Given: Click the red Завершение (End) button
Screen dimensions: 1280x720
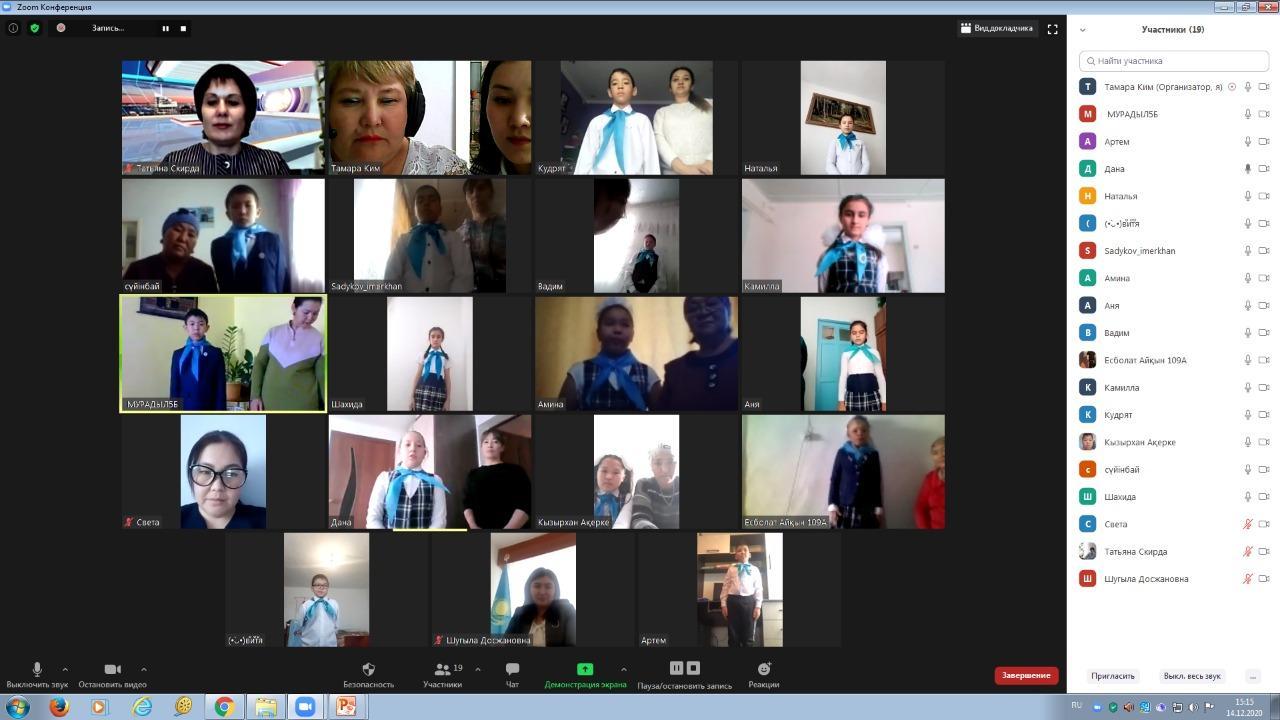Looking at the screenshot, I should click(1026, 675).
